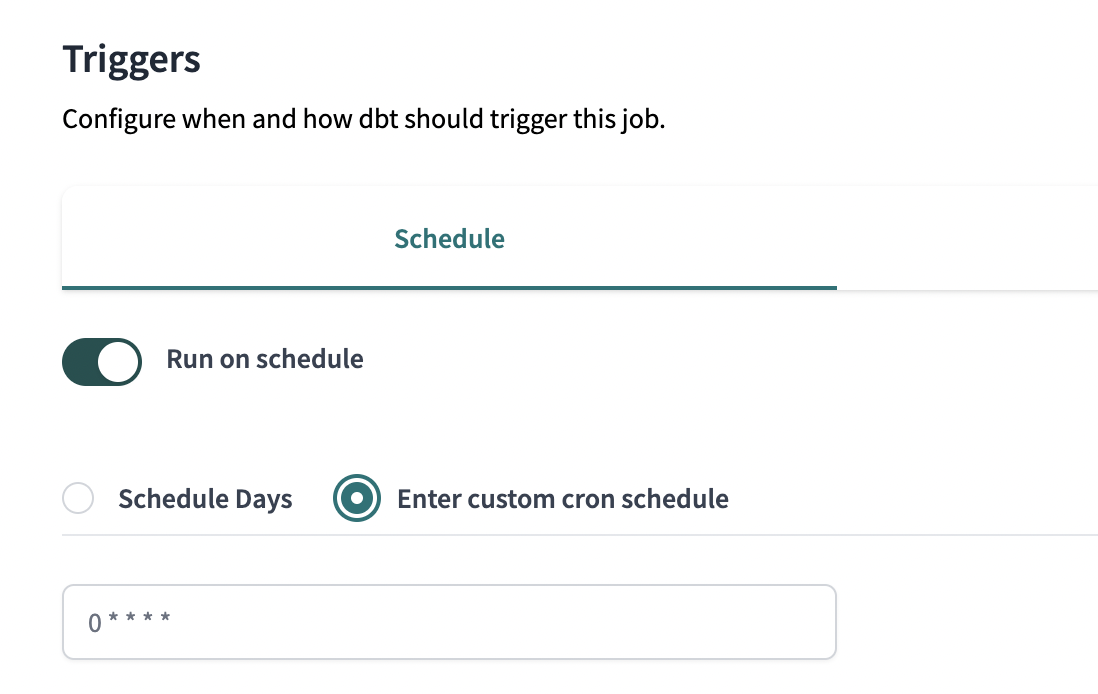Click the "Enter custom cron schedule" label
The width and height of the screenshot is (1098, 694).
coord(562,499)
